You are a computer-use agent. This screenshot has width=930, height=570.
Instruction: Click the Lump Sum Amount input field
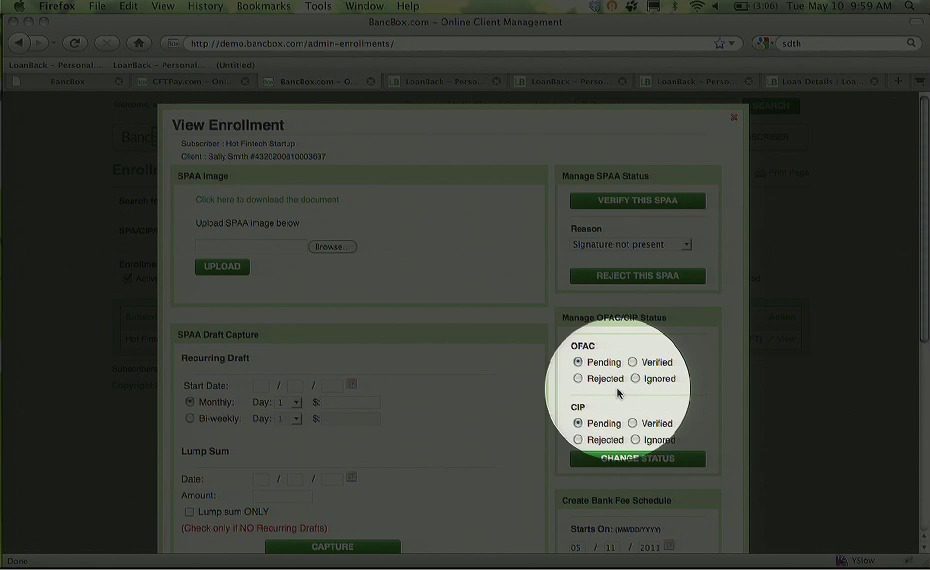283,495
